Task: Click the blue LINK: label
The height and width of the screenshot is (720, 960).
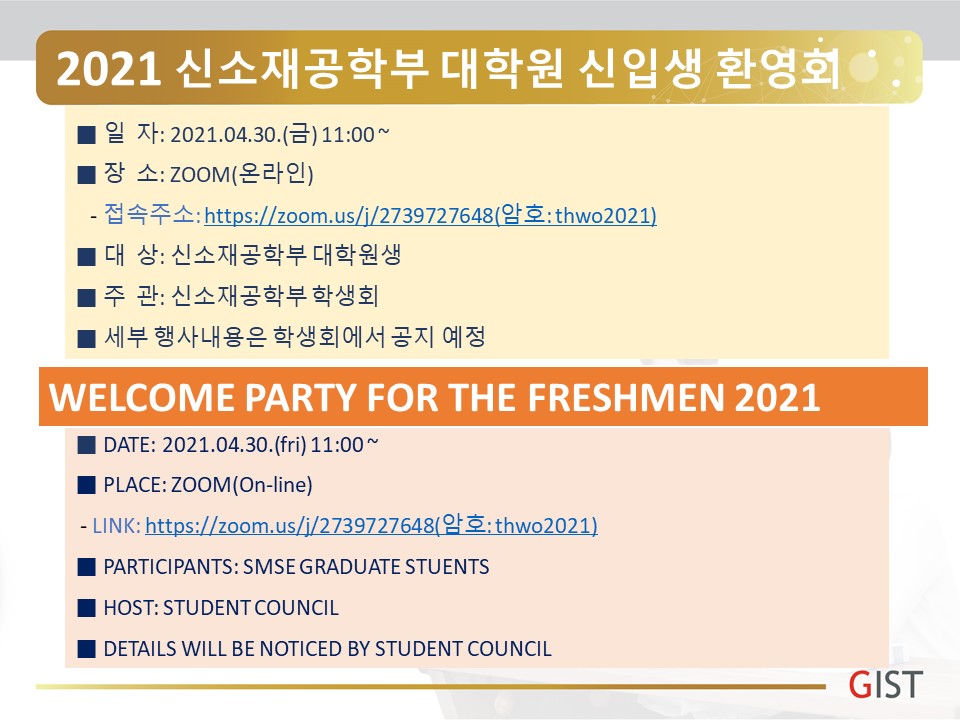Action: (117, 526)
